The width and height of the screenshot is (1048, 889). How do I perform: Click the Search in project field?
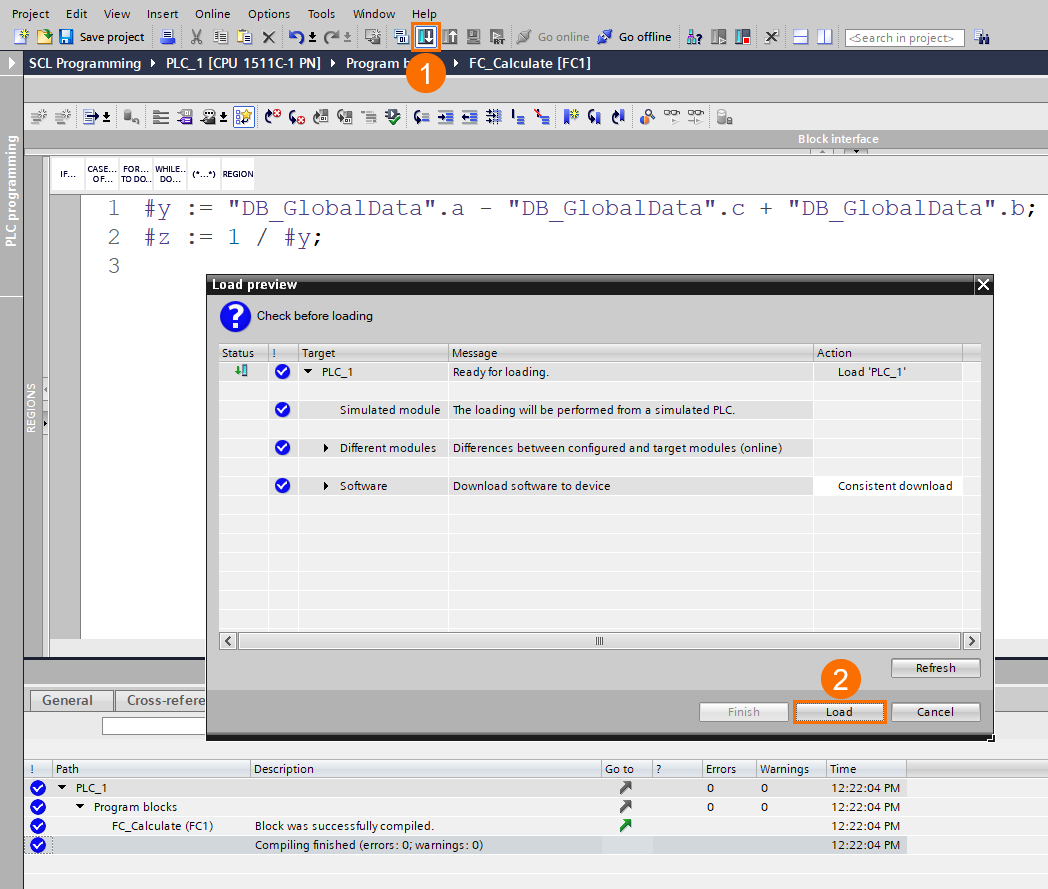pyautogui.click(x=904, y=38)
